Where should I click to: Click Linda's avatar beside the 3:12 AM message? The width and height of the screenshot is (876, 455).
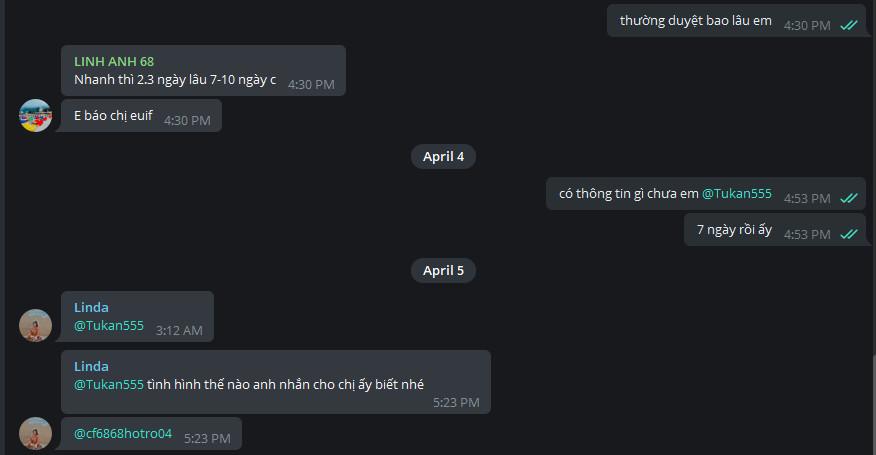tap(36, 325)
